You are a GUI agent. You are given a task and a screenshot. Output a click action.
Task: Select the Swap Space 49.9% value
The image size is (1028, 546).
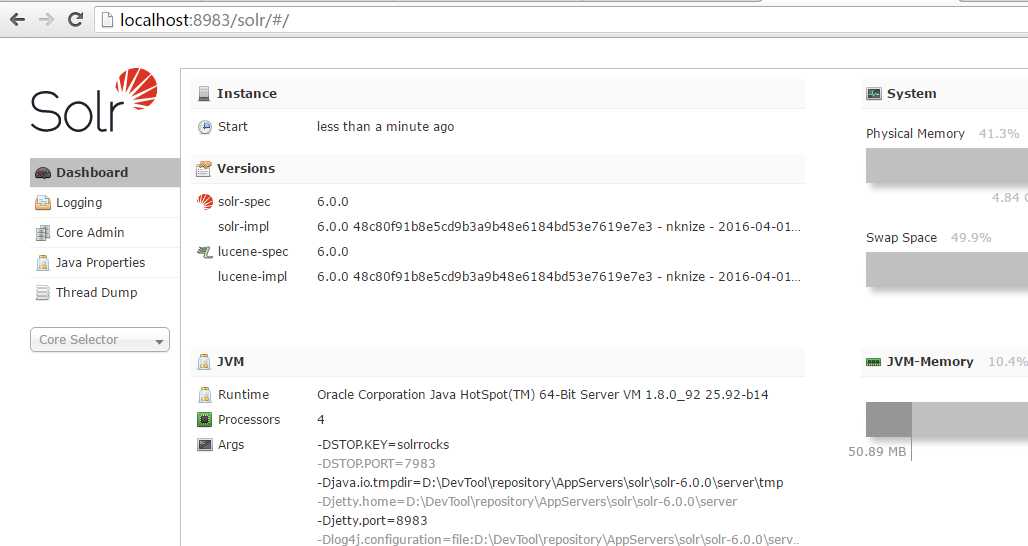[x=971, y=238]
